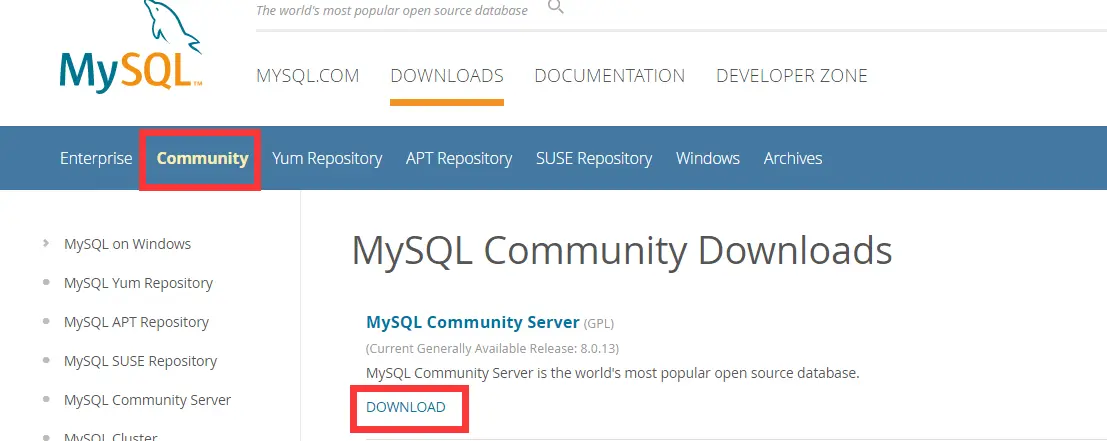Select the DOWNLOADS tab

[x=447, y=75]
